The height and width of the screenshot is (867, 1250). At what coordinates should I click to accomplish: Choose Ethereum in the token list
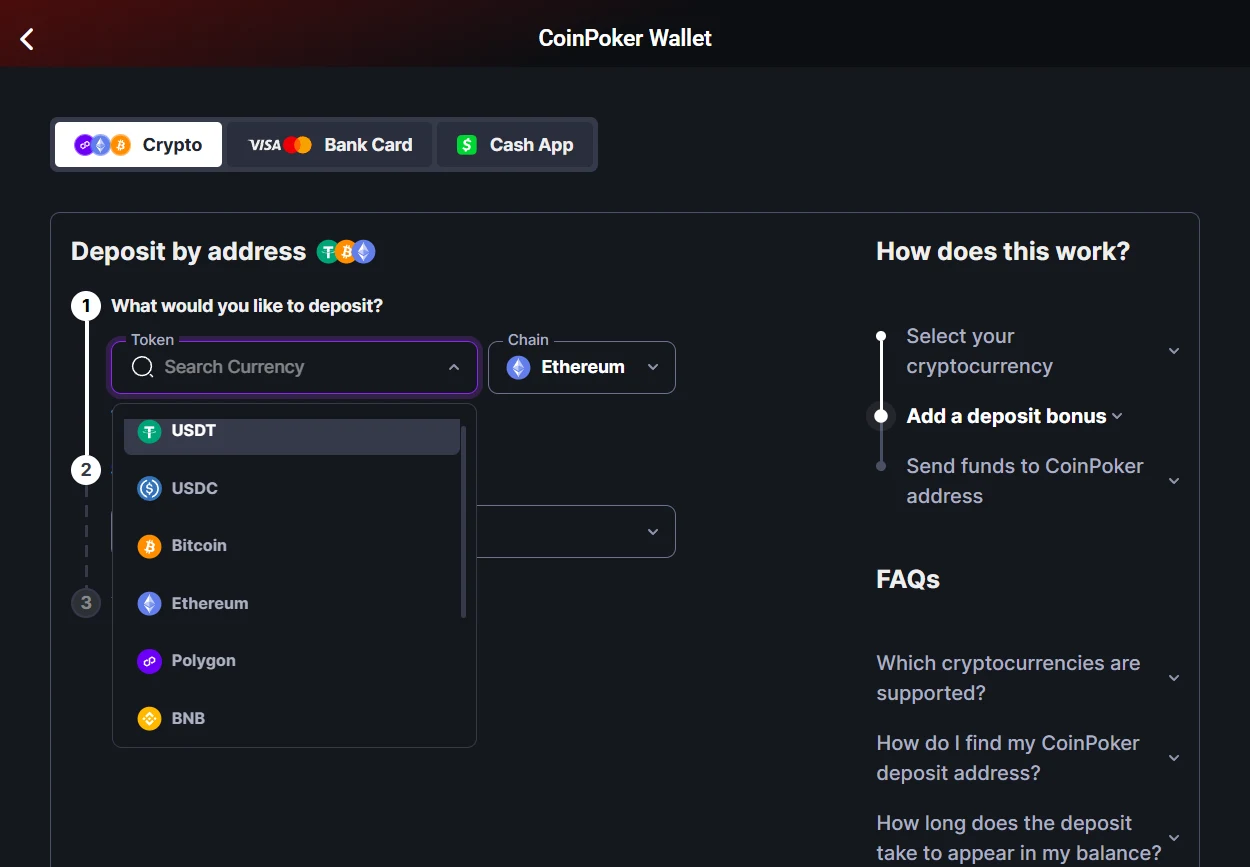(292, 603)
